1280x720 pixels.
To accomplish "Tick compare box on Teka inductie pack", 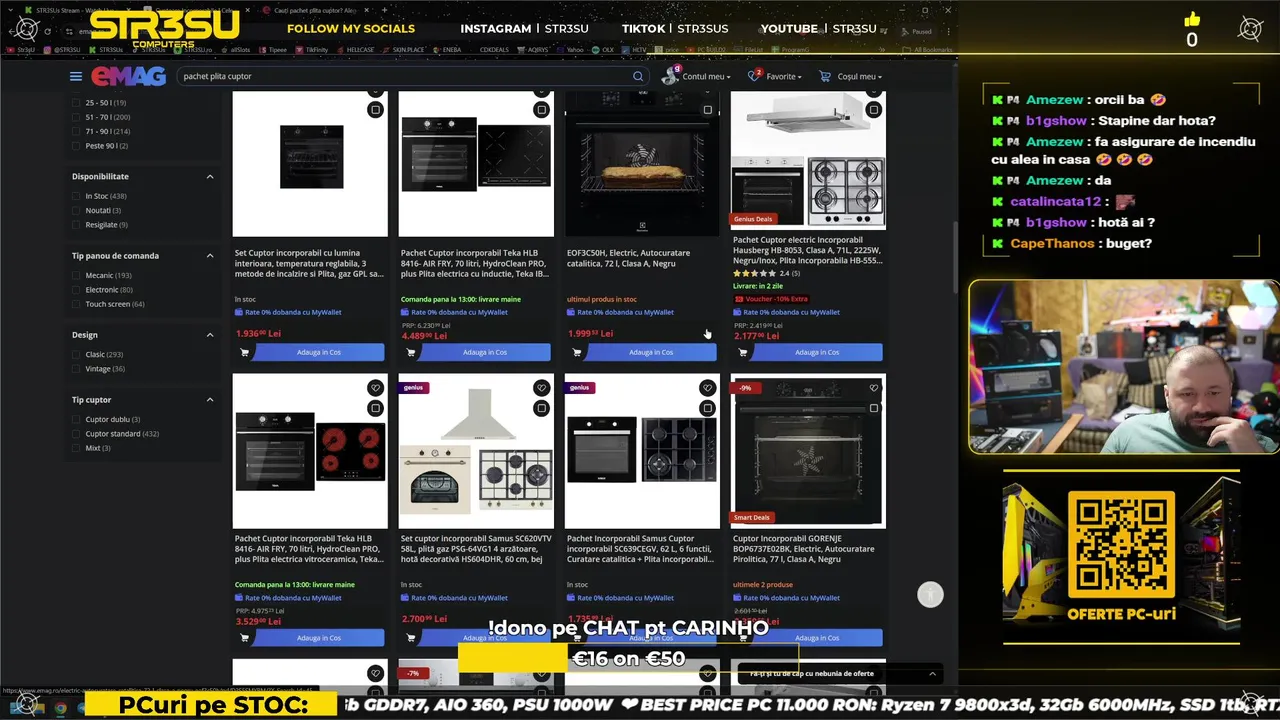I will pyautogui.click(x=541, y=110).
